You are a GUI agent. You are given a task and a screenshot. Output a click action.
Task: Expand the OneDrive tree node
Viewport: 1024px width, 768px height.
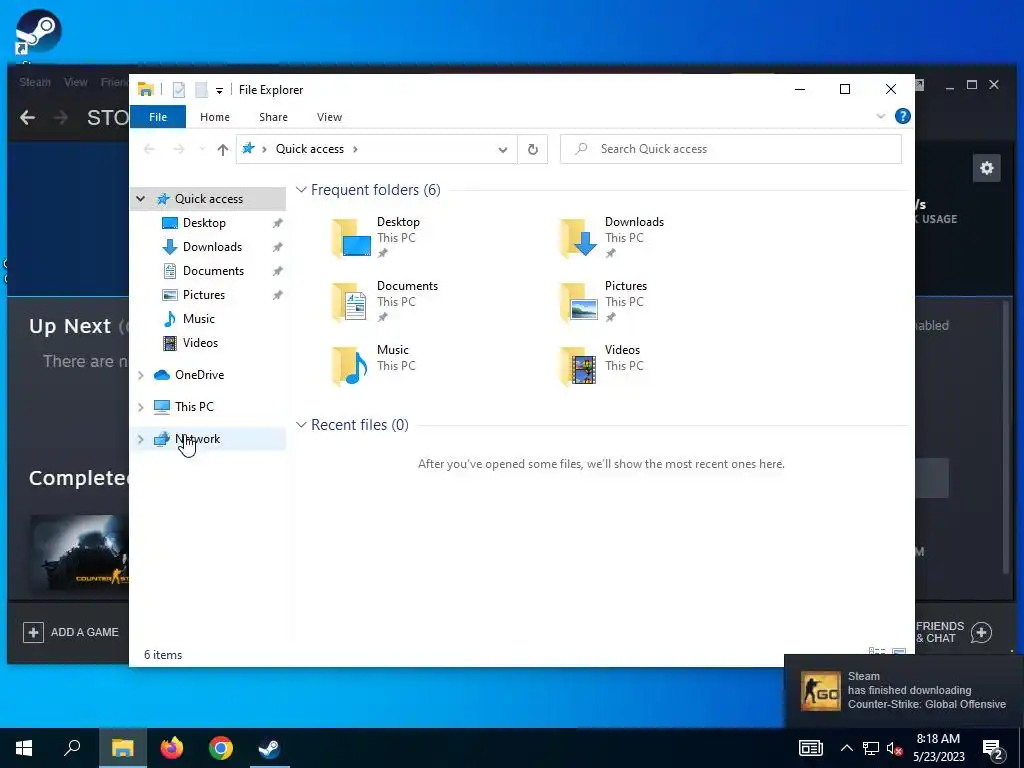click(x=140, y=375)
